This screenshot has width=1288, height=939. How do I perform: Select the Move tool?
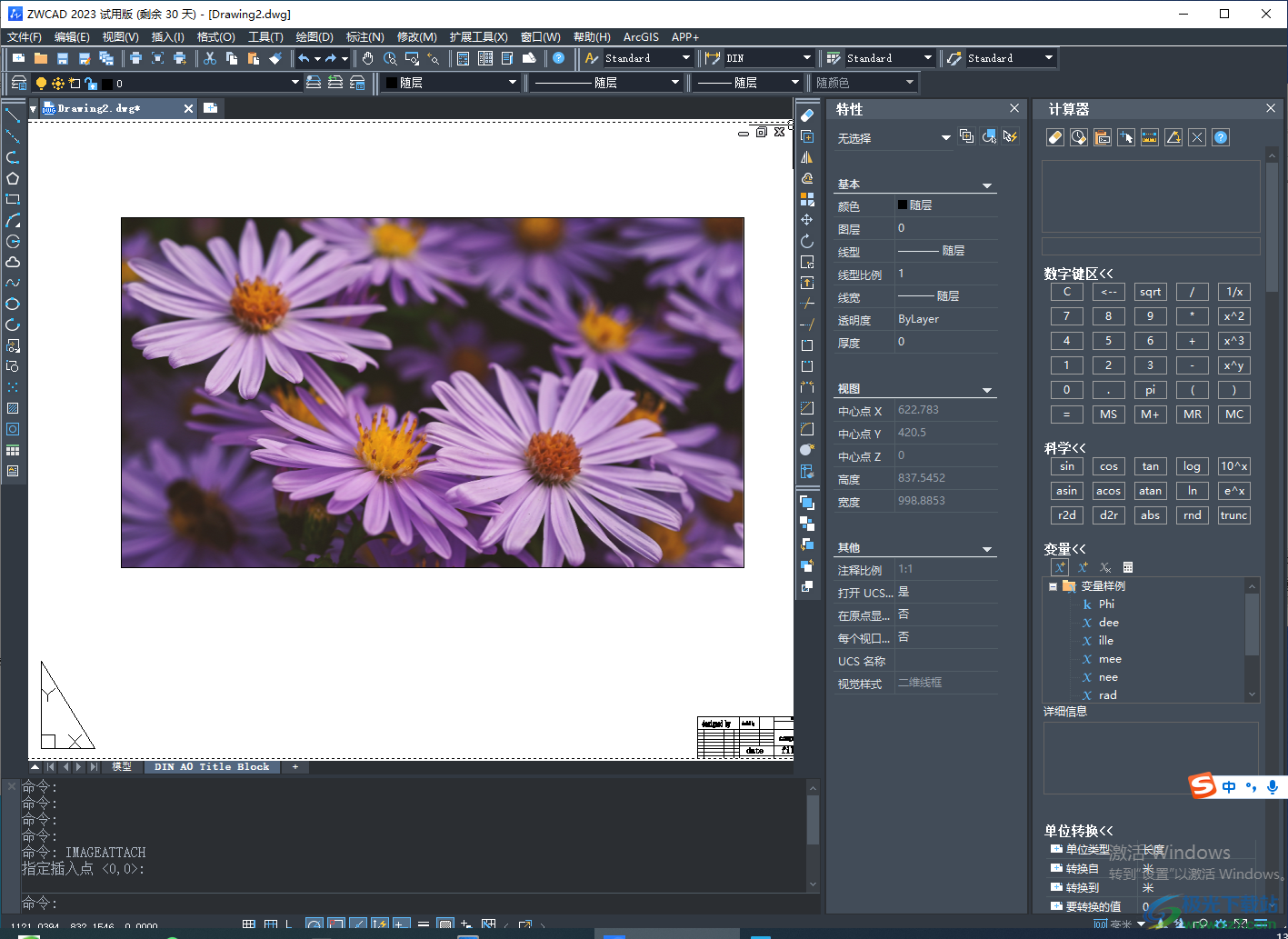pos(807,220)
